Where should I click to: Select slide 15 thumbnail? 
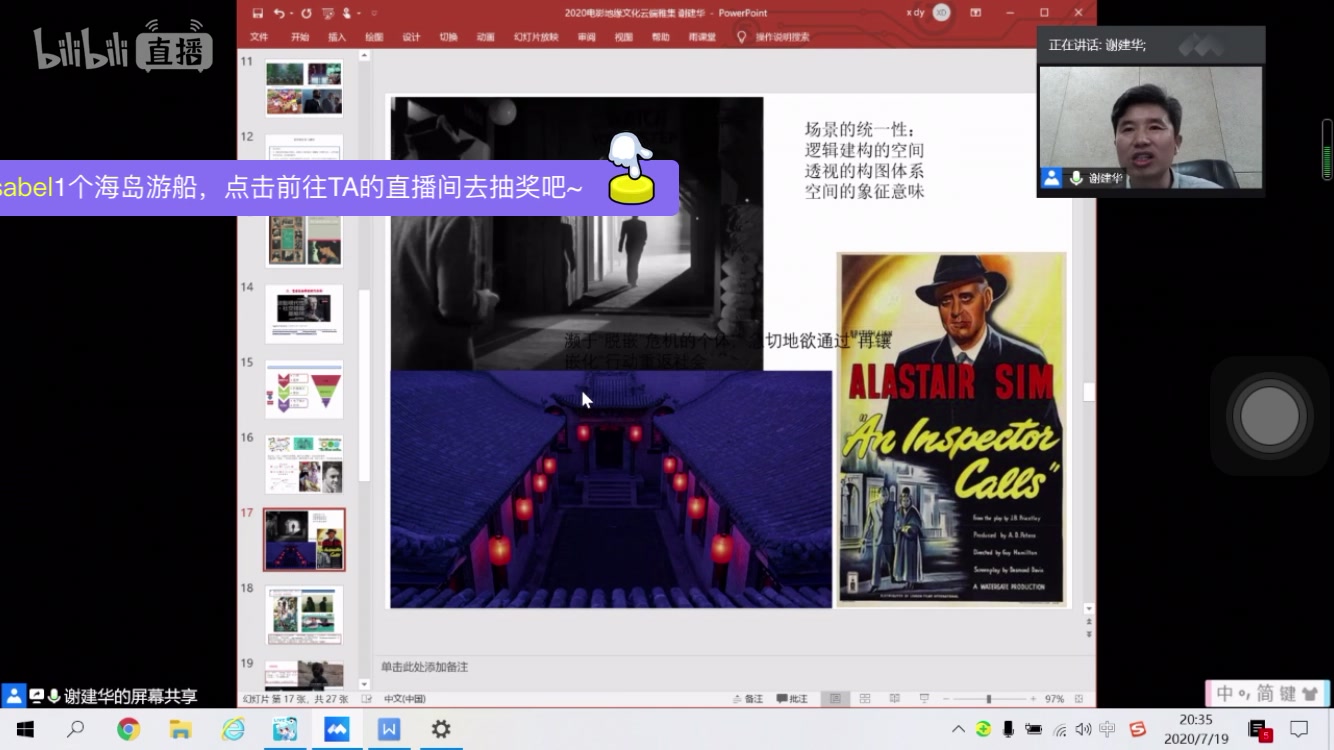(x=304, y=389)
